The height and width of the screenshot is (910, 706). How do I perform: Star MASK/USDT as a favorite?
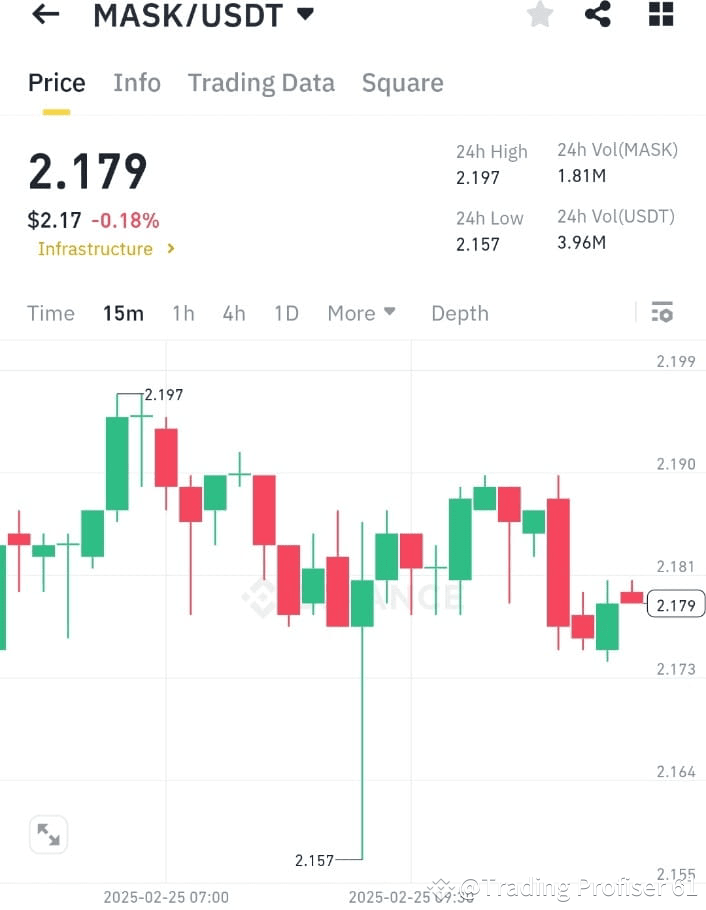click(539, 14)
